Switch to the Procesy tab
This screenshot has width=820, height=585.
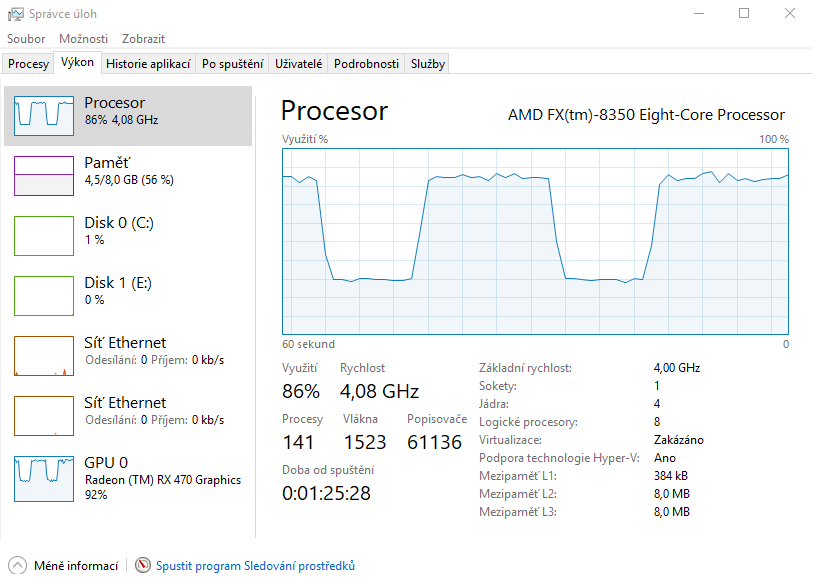pos(28,64)
